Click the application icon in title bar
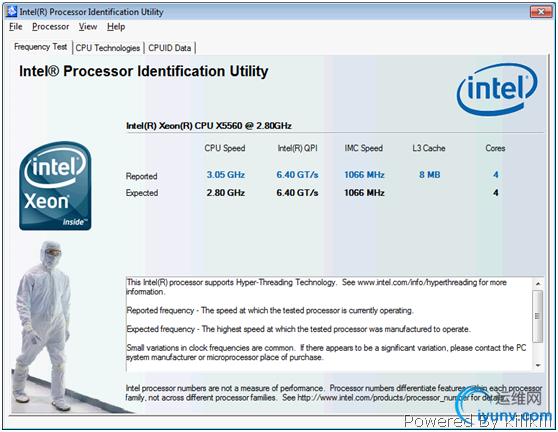The width and height of the screenshot is (558, 432). pyautogui.click(x=11, y=11)
